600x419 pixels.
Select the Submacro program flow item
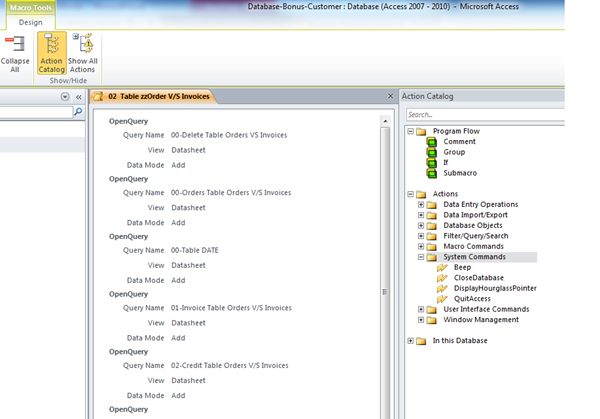[459, 173]
